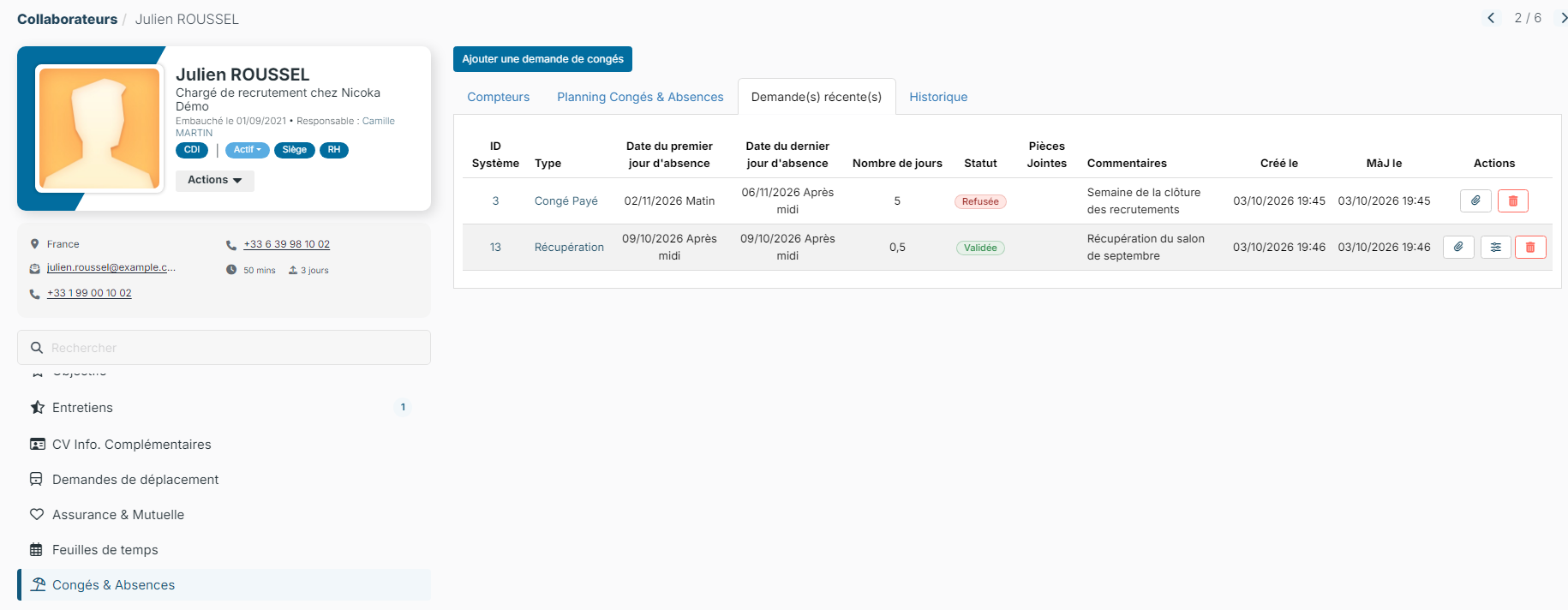The image size is (1568, 610).
Task: Focus the Rechercher search field
Action: (x=224, y=348)
